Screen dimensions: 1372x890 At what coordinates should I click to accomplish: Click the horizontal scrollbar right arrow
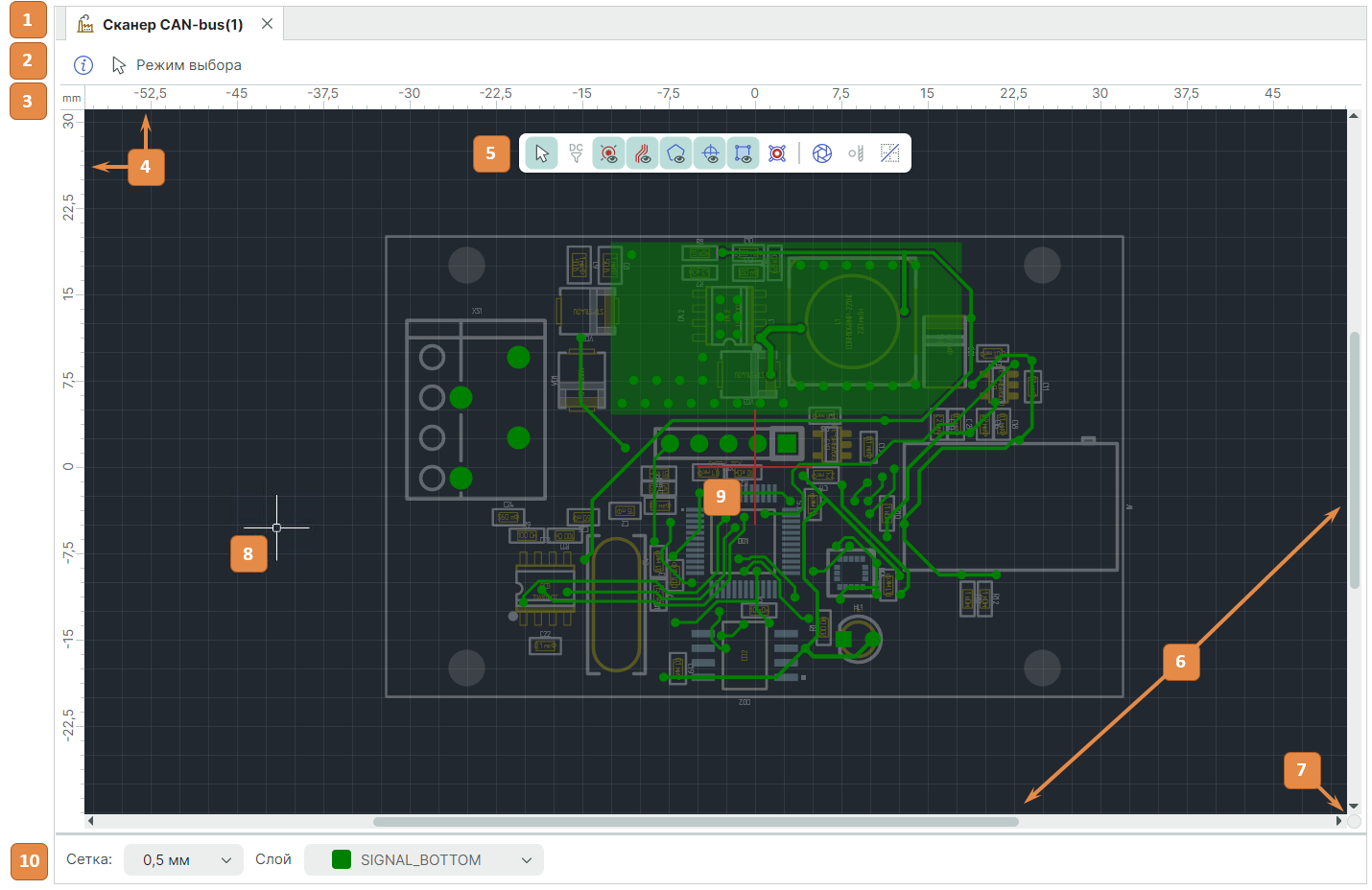(x=1338, y=821)
